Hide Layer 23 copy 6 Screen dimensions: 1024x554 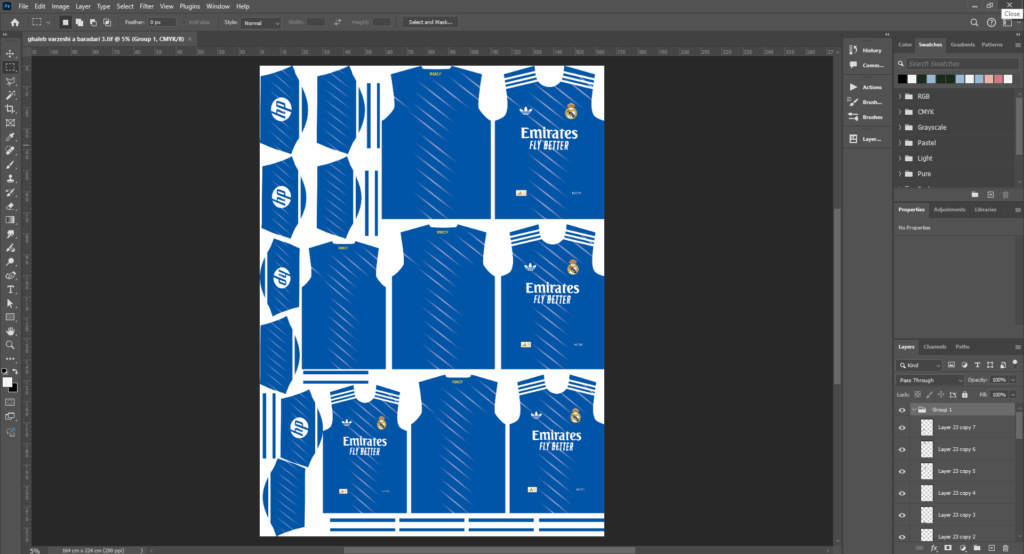tap(902, 449)
